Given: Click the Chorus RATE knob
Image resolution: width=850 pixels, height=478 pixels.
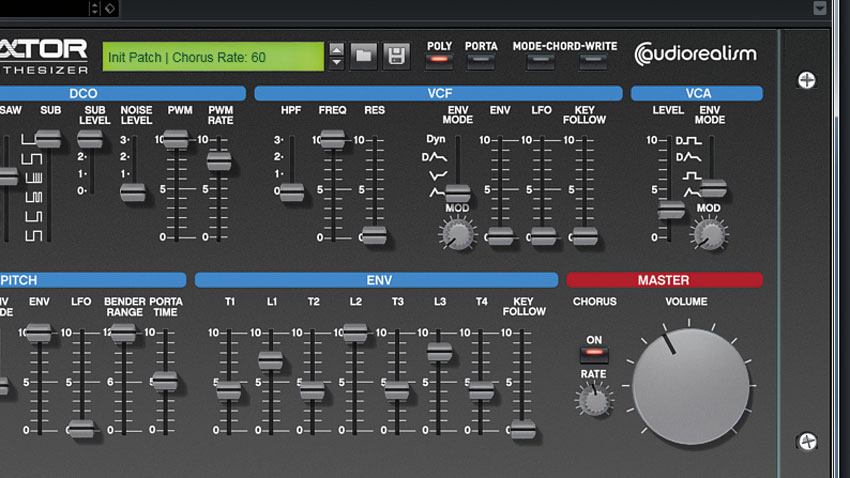Looking at the screenshot, I should coord(594,401).
